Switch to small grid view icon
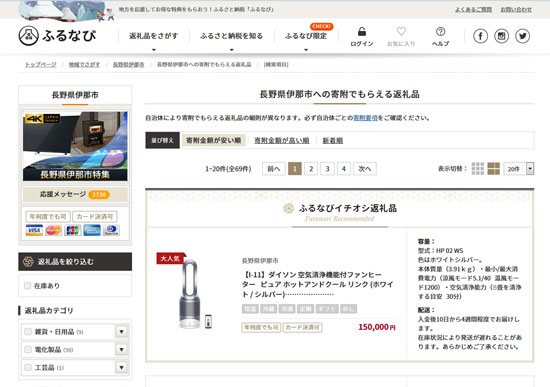Screen dimensions: 550x387 pyautogui.click(x=477, y=169)
